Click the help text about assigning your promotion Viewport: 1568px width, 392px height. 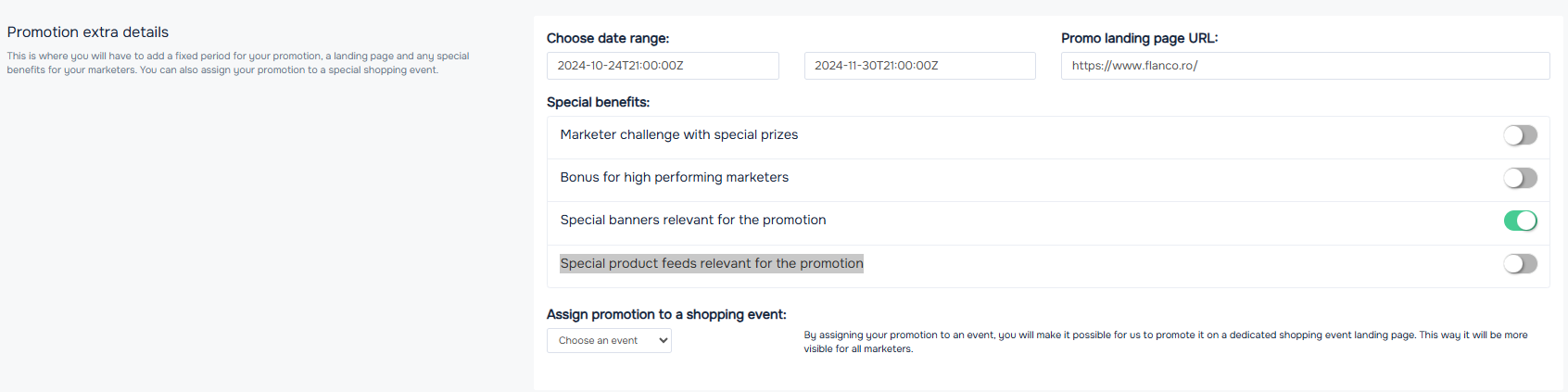pos(1166,342)
